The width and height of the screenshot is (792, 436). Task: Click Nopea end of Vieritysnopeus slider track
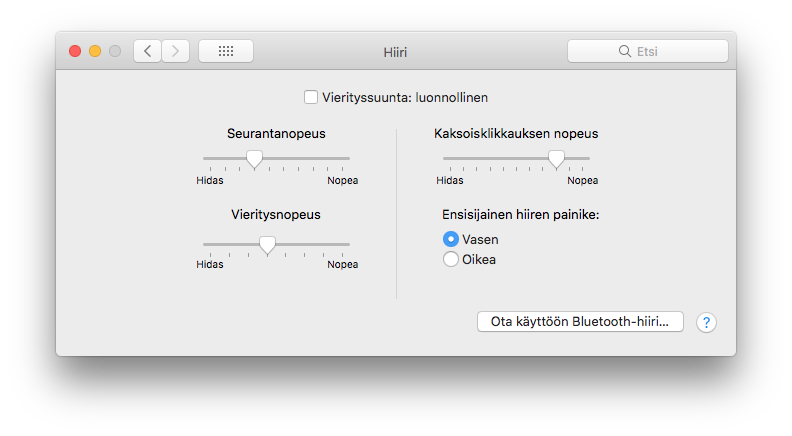(348, 244)
